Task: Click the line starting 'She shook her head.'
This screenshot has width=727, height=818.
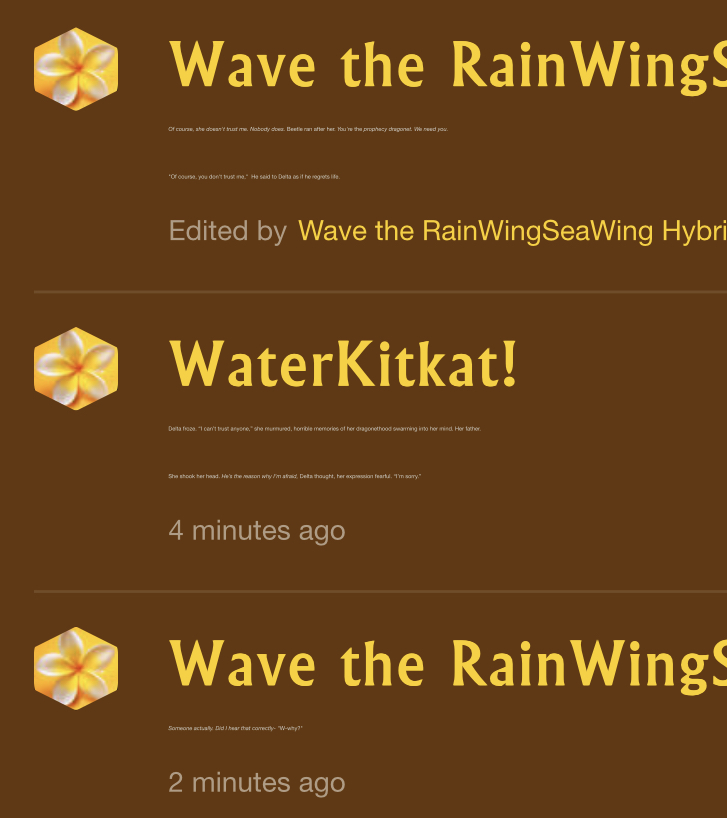Action: pos(294,476)
